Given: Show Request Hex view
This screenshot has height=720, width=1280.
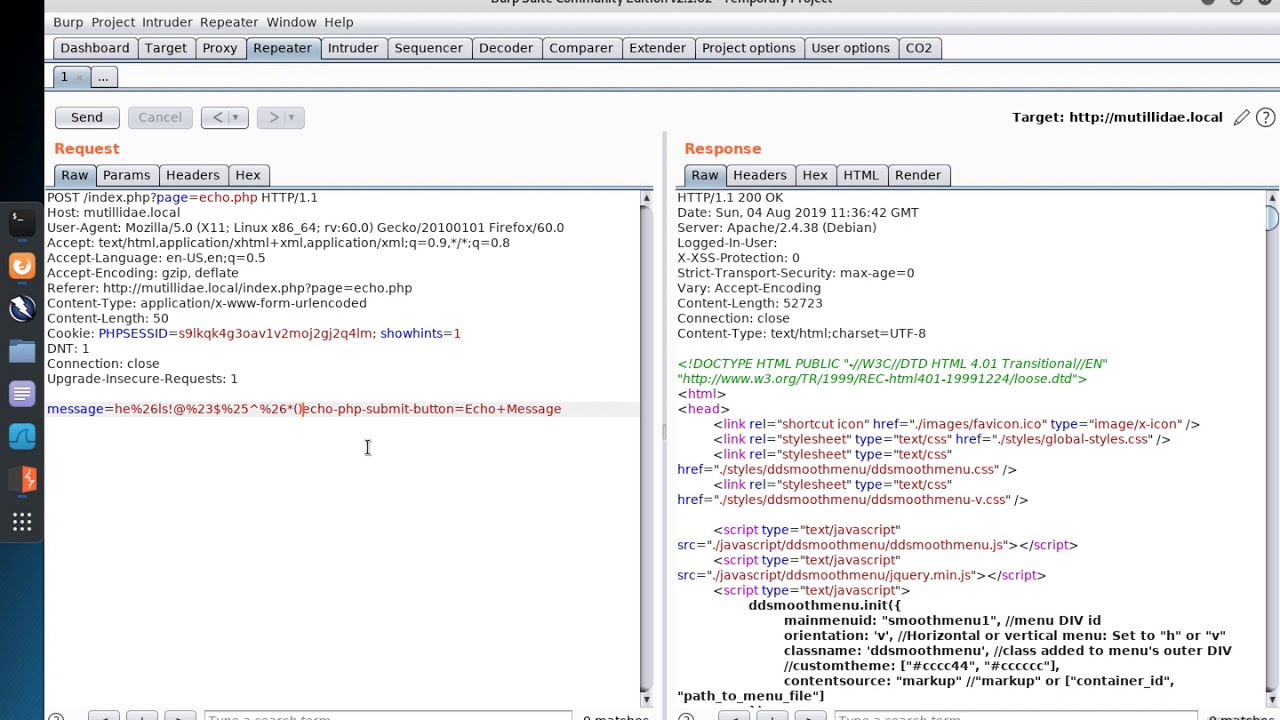Looking at the screenshot, I should 248,175.
